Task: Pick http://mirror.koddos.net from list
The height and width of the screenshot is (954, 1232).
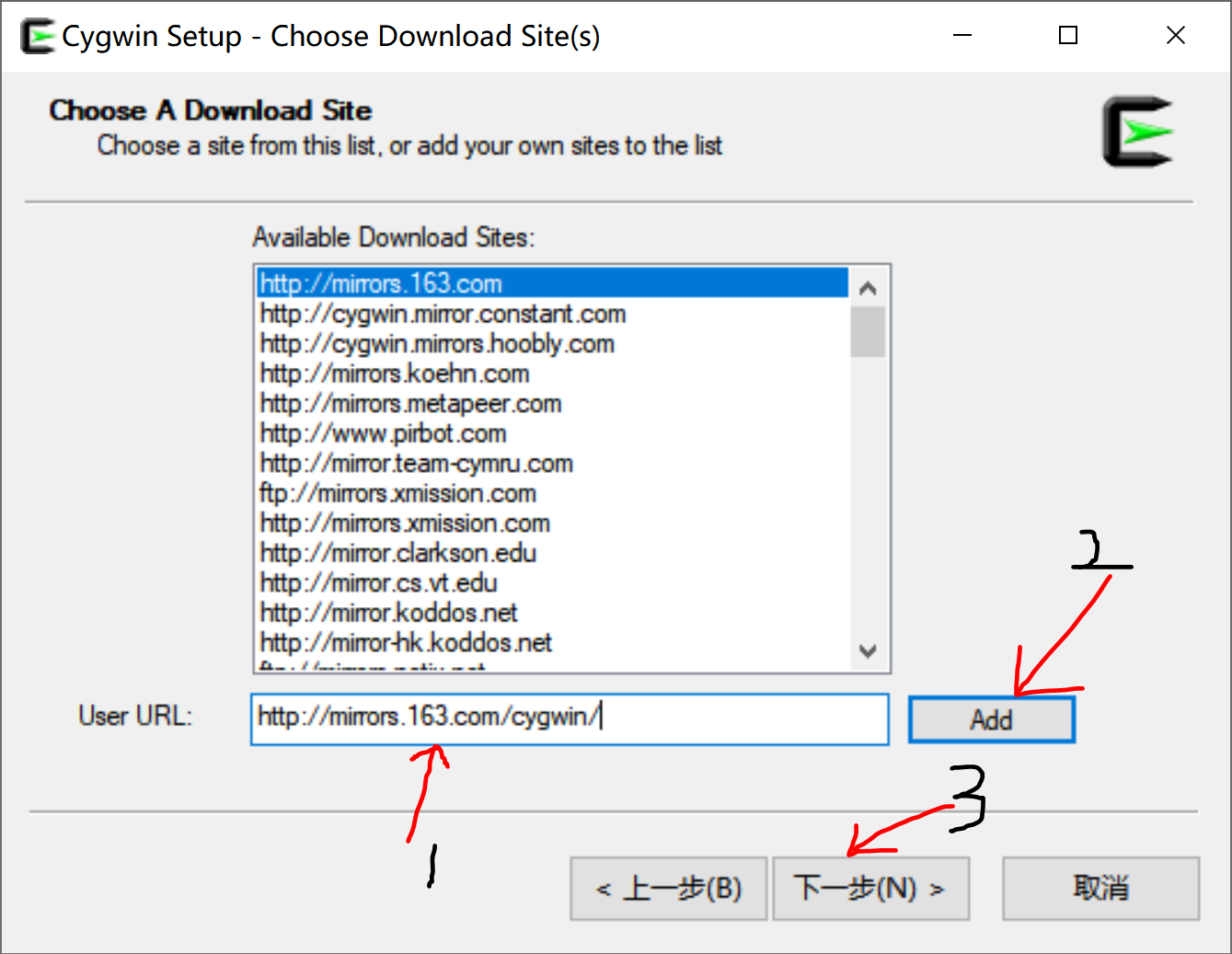Action: [552, 612]
